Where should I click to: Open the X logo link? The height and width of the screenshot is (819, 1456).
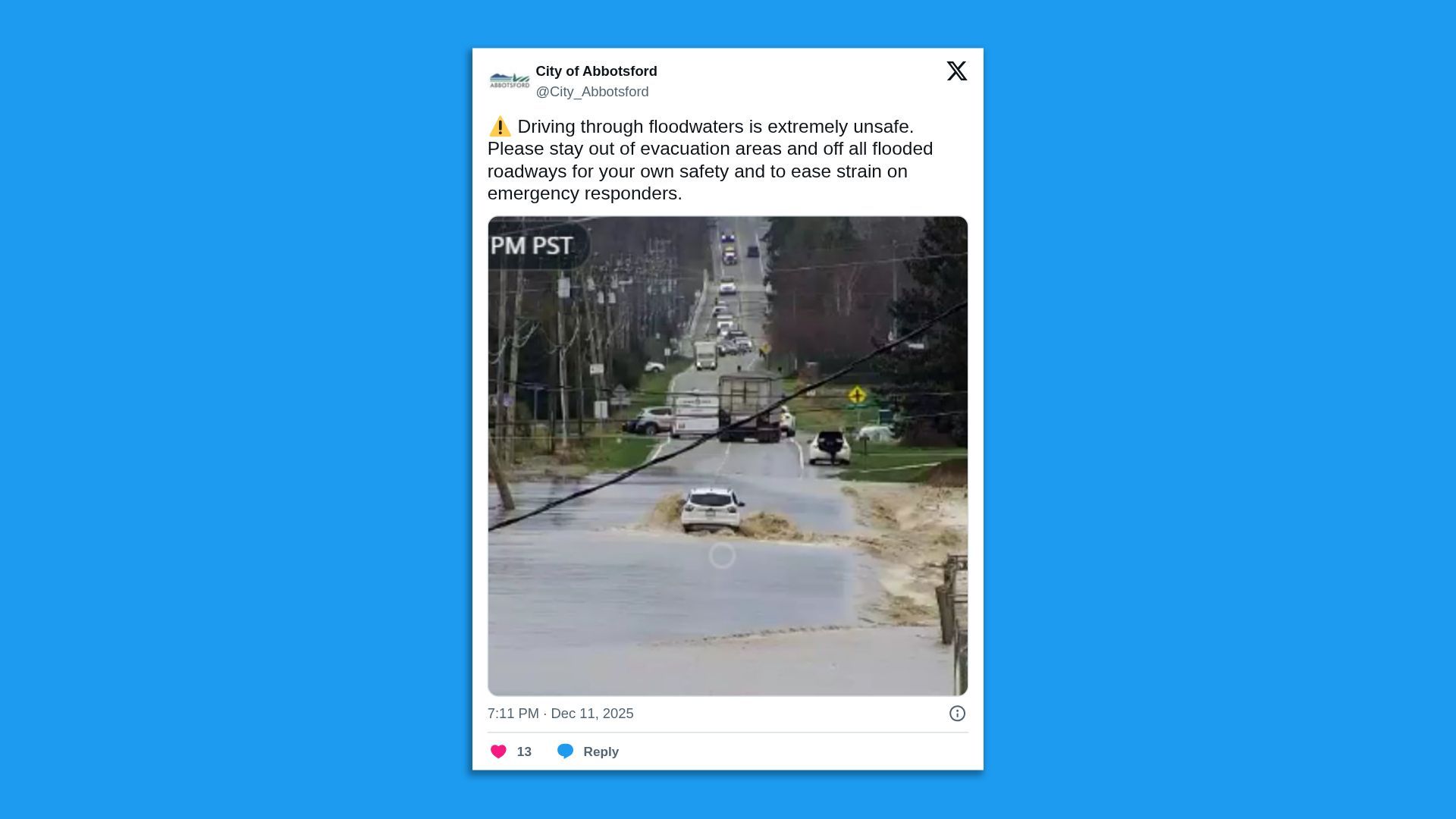tap(956, 71)
